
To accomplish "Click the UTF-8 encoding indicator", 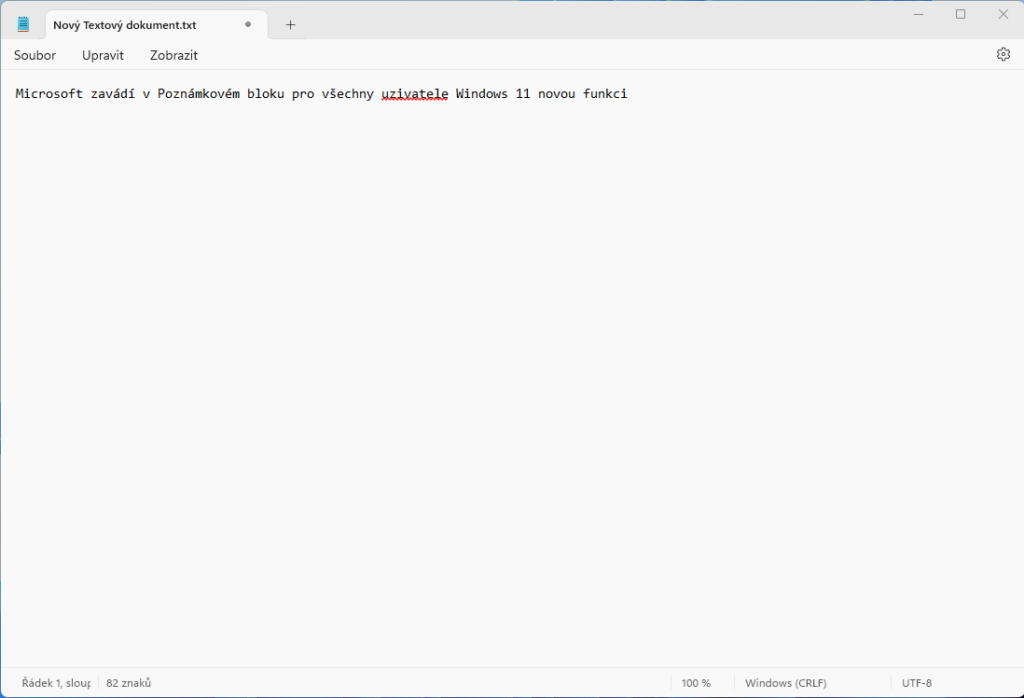I will [916, 683].
